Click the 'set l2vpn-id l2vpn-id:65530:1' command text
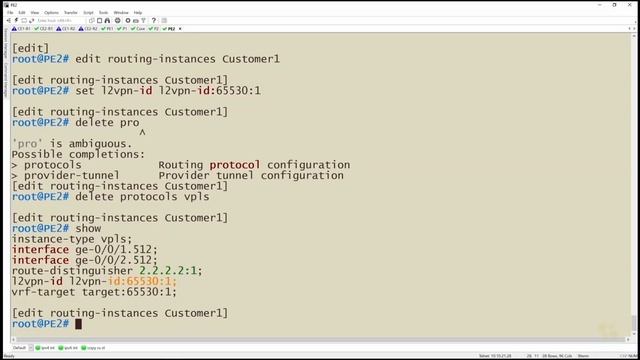The width and height of the screenshot is (640, 360). pyautogui.click(x=168, y=91)
